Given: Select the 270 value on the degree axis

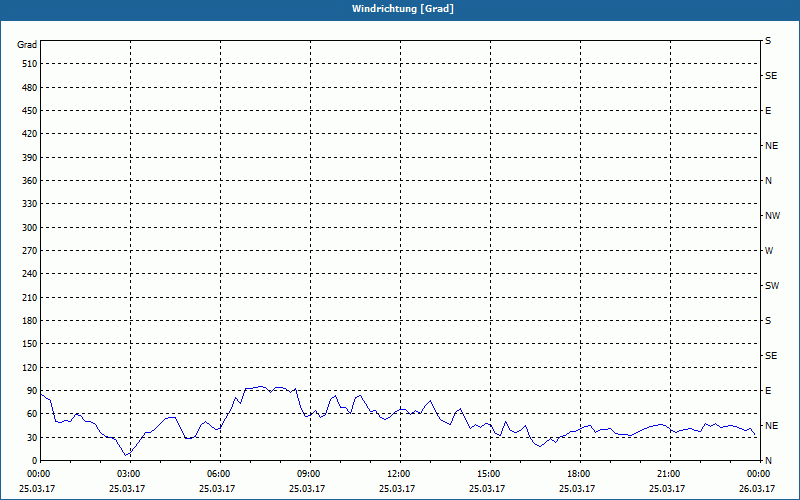Looking at the screenshot, I should (x=30, y=251).
